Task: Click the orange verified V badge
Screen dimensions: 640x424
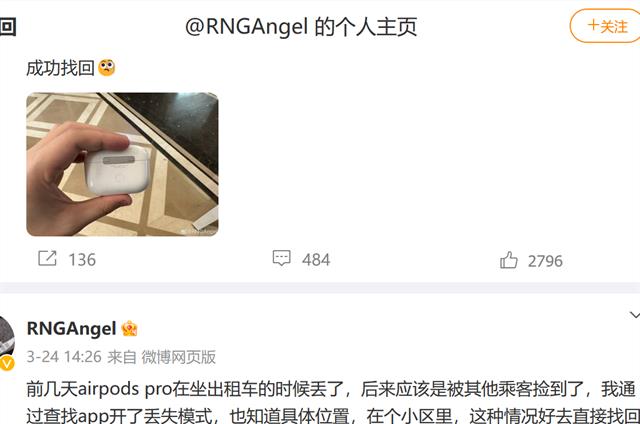Action: pyautogui.click(x=7, y=363)
